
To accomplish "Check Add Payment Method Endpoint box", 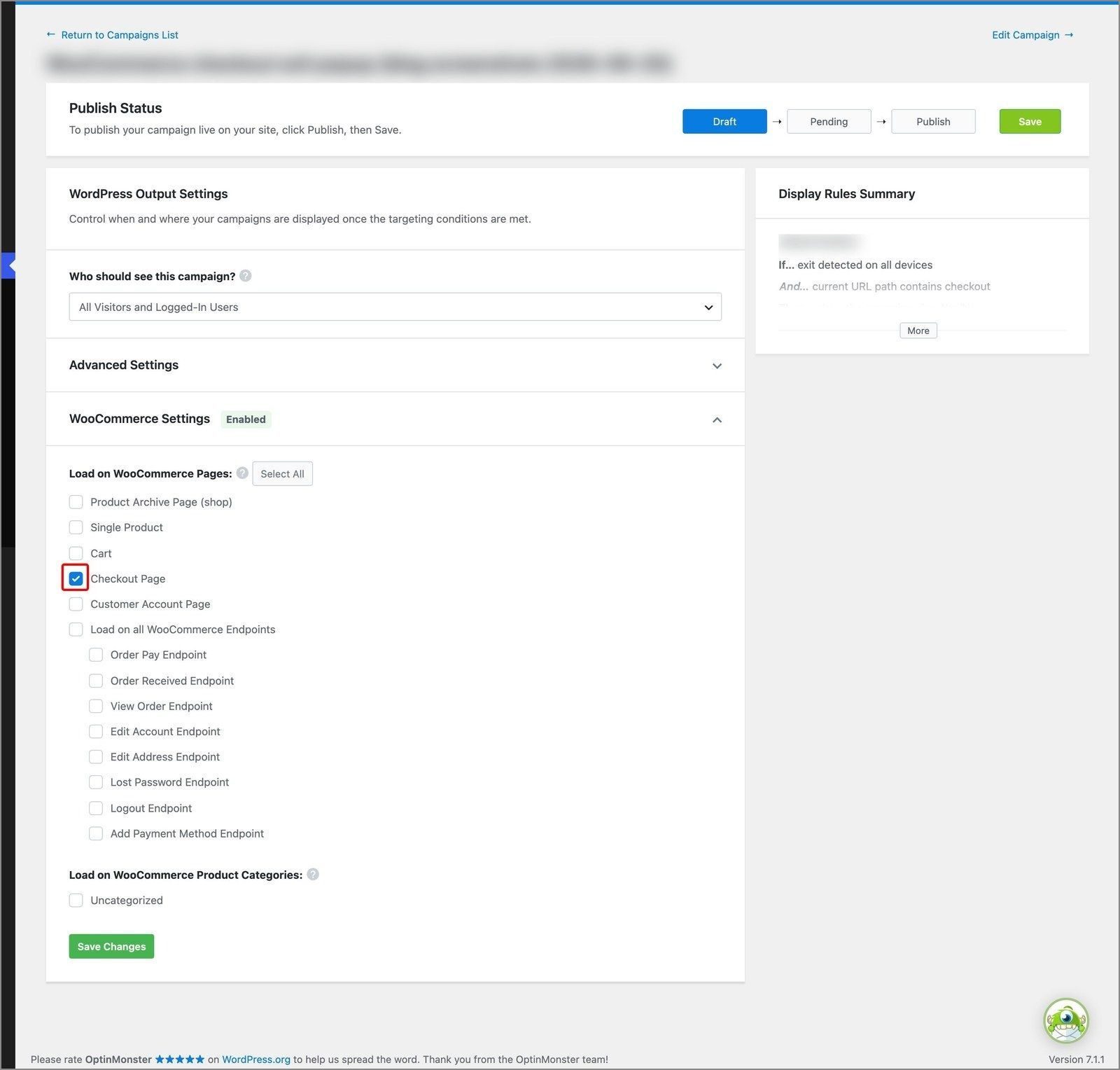I will point(96,833).
